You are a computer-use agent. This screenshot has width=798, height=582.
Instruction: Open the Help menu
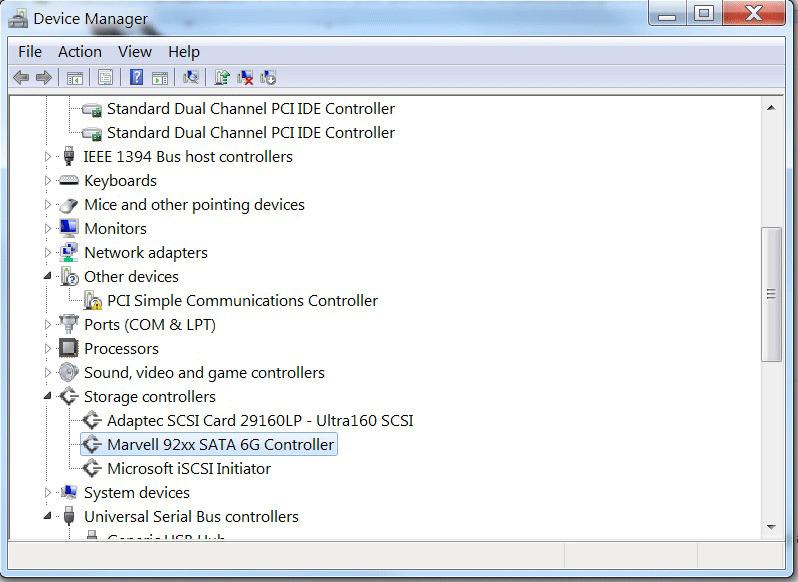tap(184, 52)
